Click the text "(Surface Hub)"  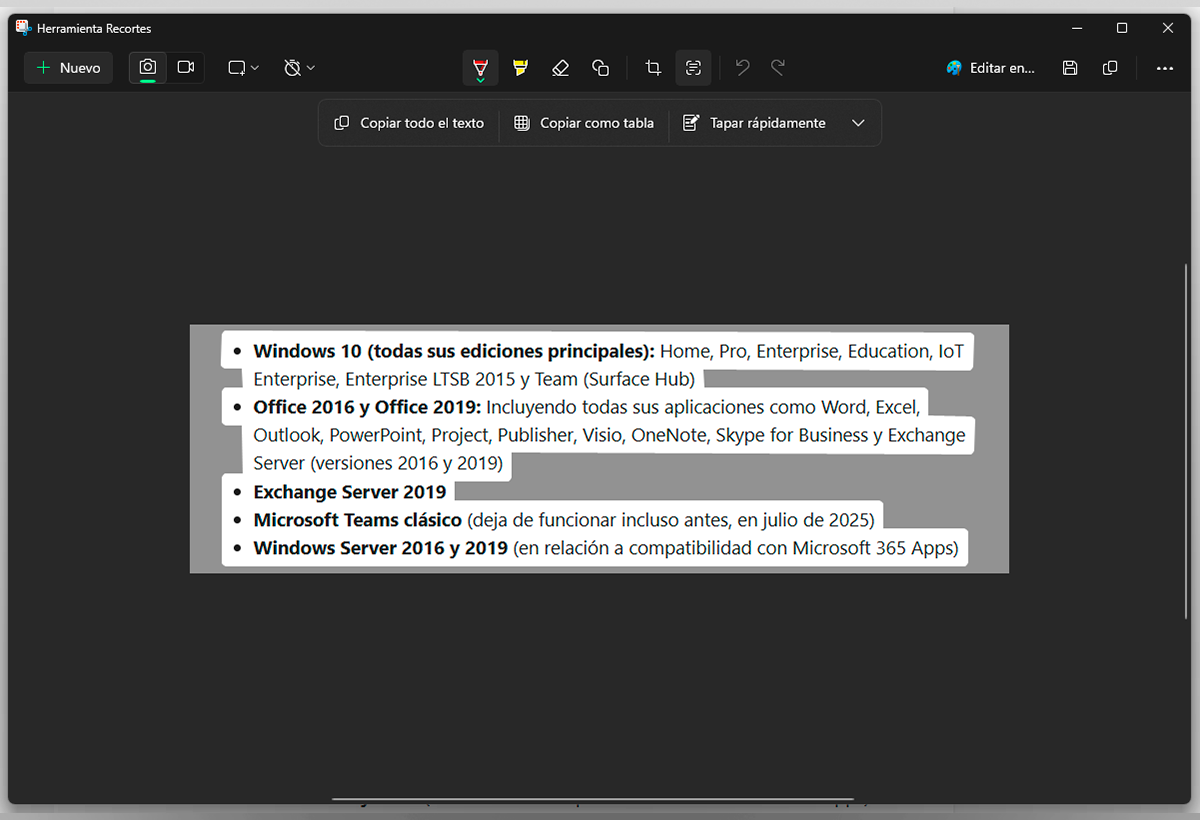click(640, 379)
